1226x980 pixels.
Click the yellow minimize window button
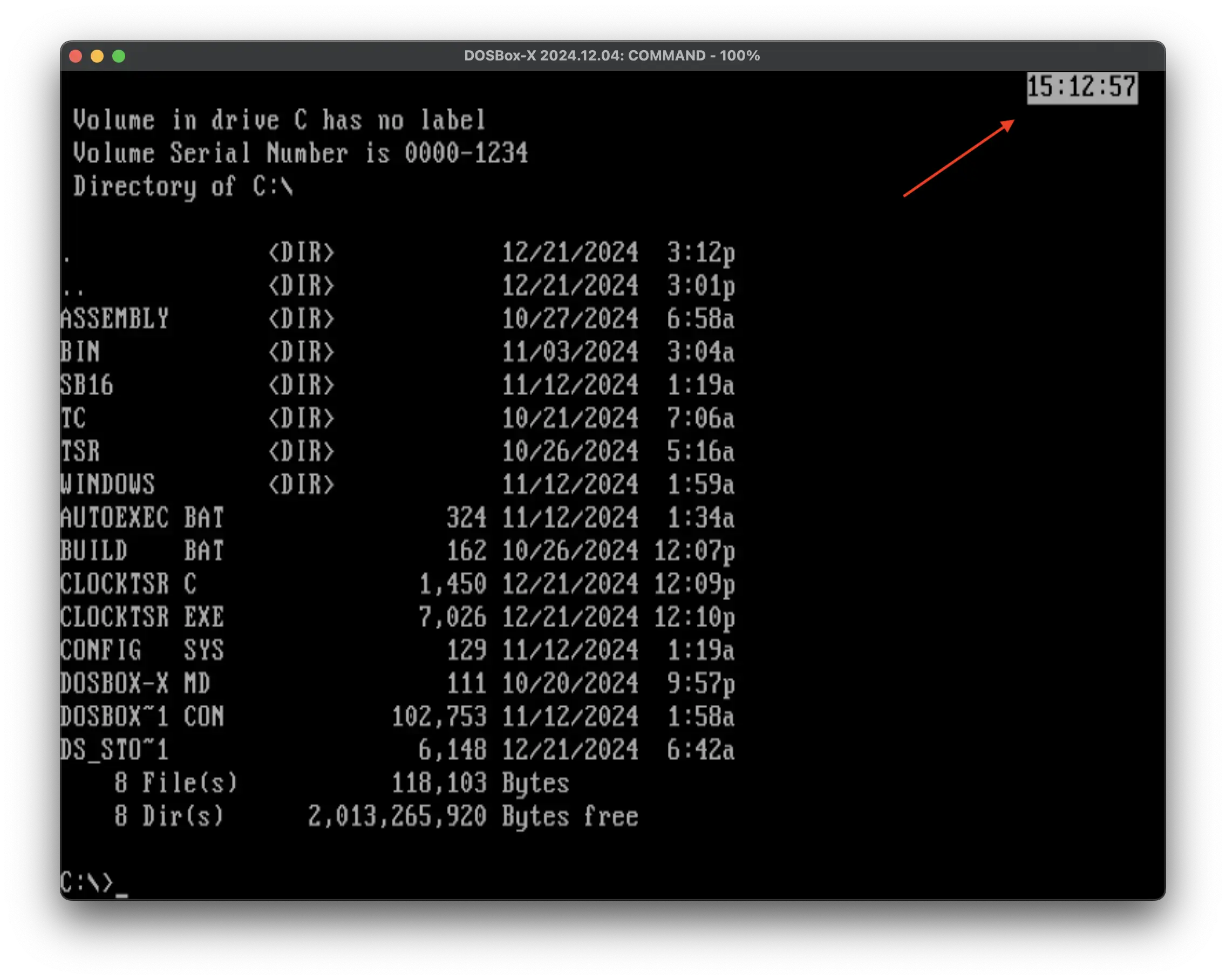tap(97, 56)
